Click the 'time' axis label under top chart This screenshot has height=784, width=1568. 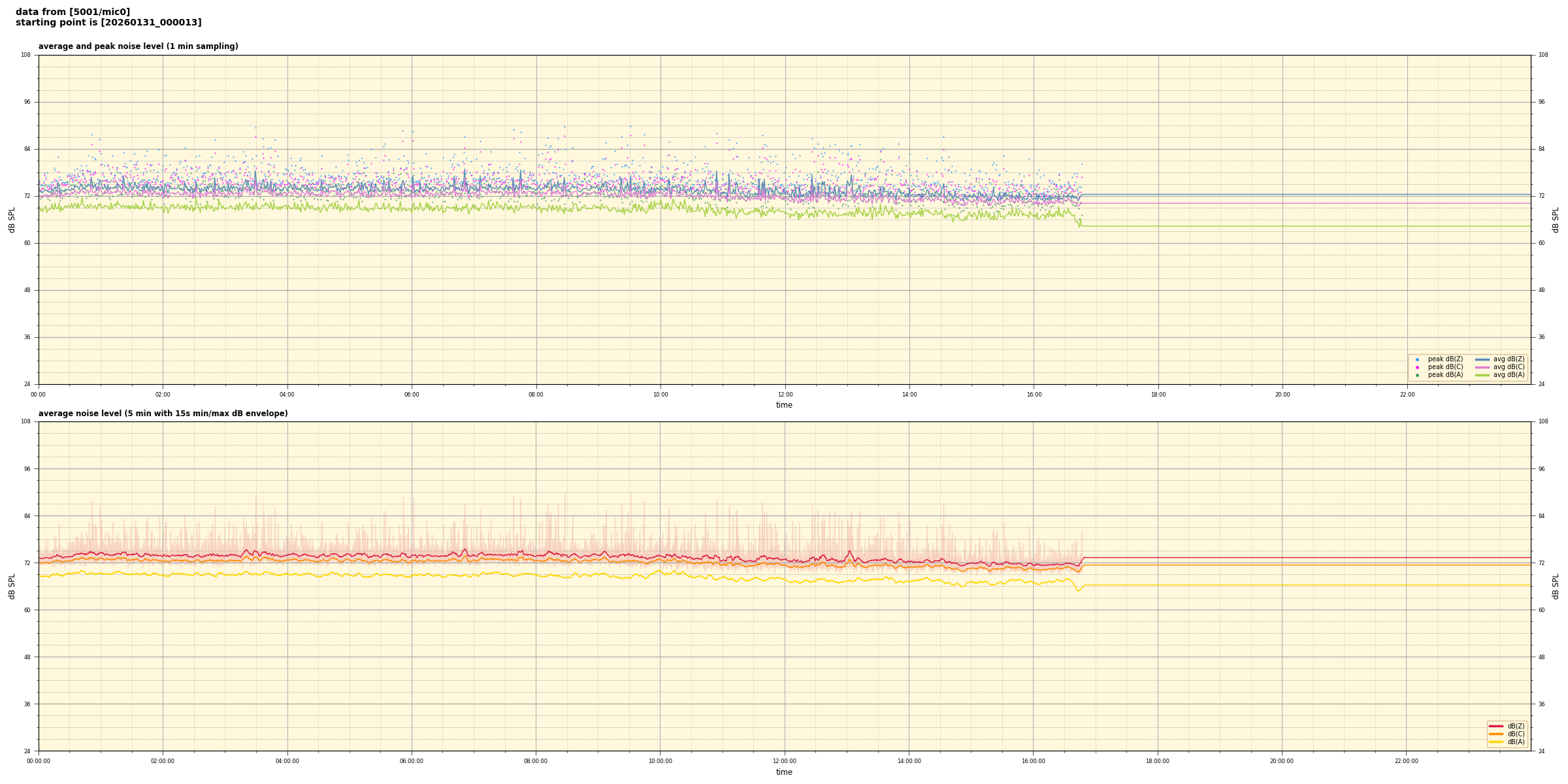[784, 405]
